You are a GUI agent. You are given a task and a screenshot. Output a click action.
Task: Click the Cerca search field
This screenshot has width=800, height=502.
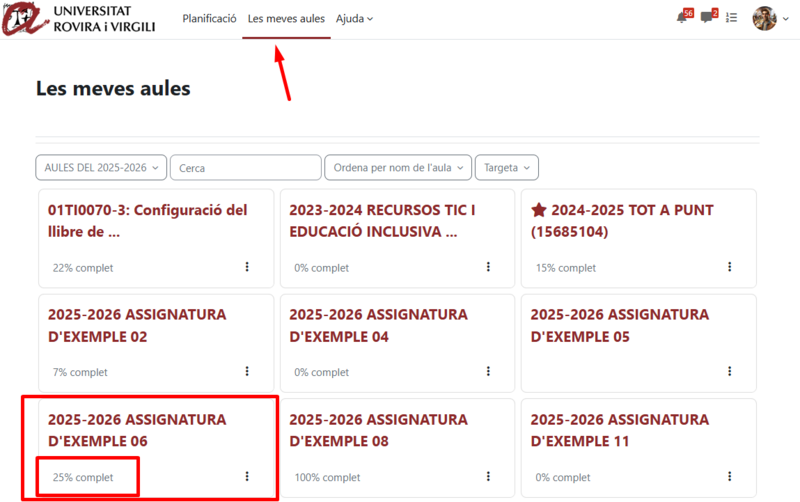[245, 168]
